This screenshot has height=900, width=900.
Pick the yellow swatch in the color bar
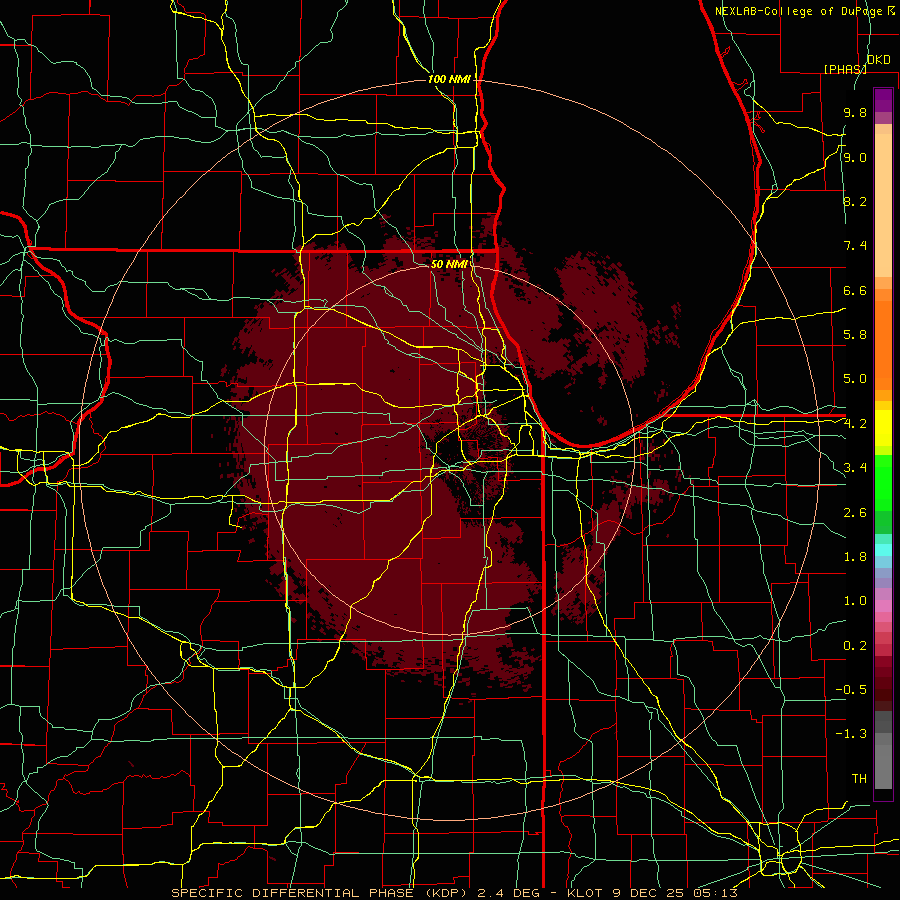pos(883,428)
